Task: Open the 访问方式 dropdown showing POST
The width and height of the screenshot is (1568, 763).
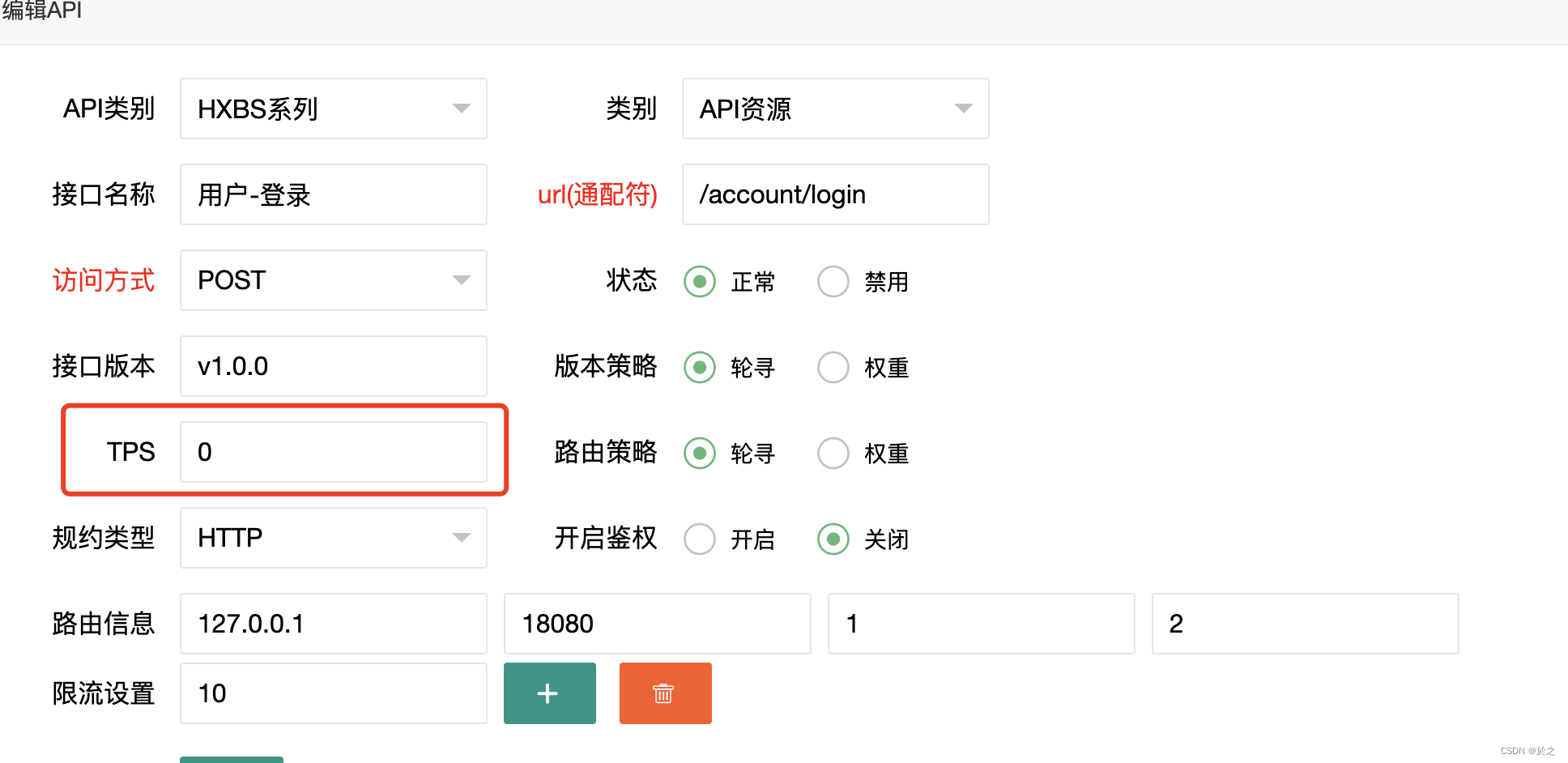Action: pos(333,280)
